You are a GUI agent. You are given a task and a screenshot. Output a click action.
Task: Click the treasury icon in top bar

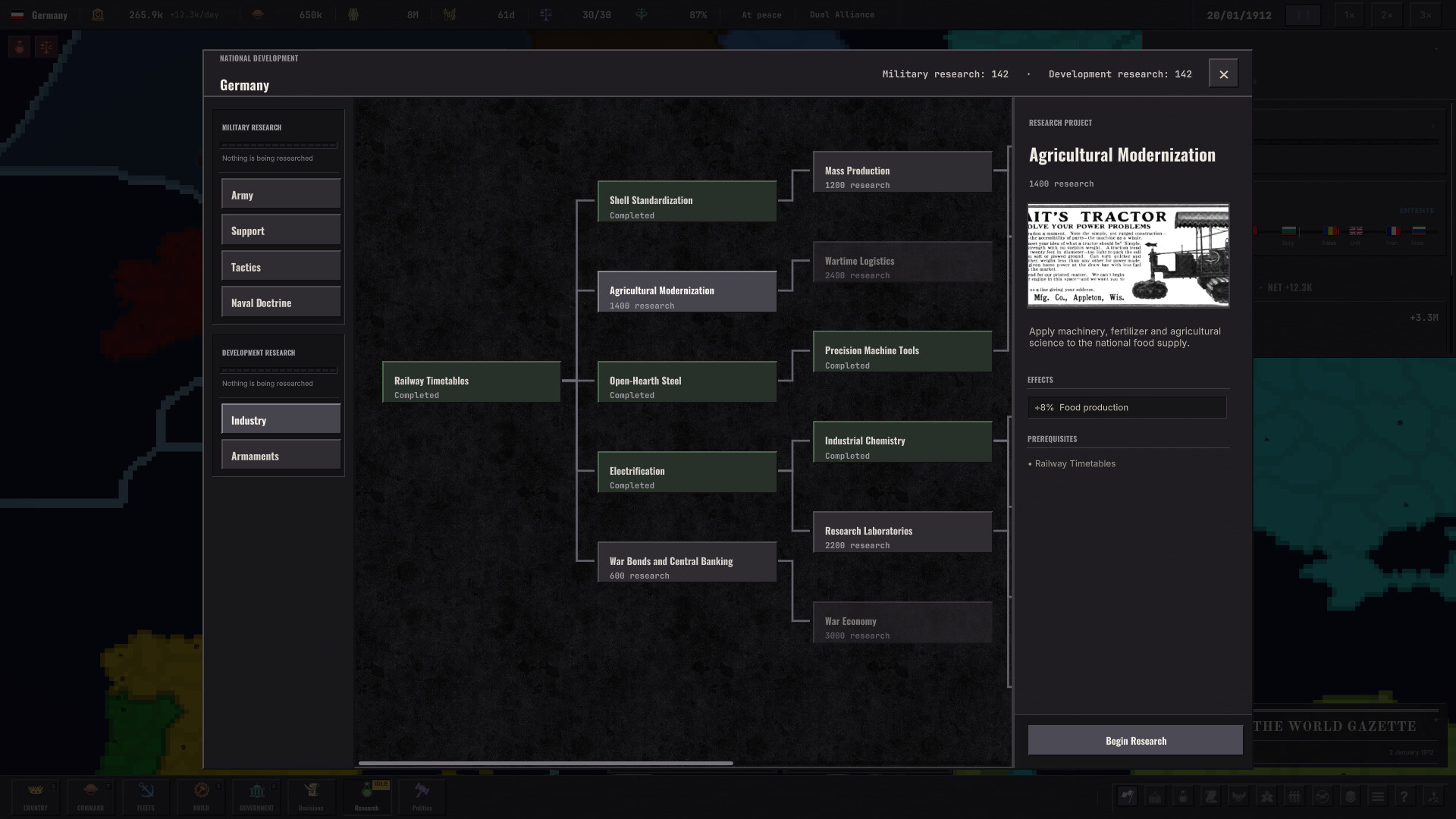[98, 14]
